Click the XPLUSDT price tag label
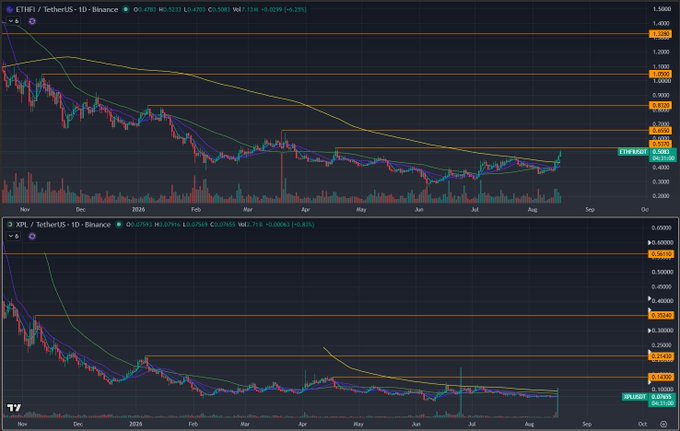The width and height of the screenshot is (680, 431). (x=635, y=397)
